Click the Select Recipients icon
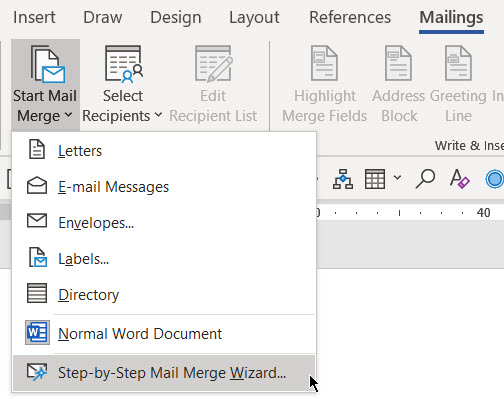 124,64
